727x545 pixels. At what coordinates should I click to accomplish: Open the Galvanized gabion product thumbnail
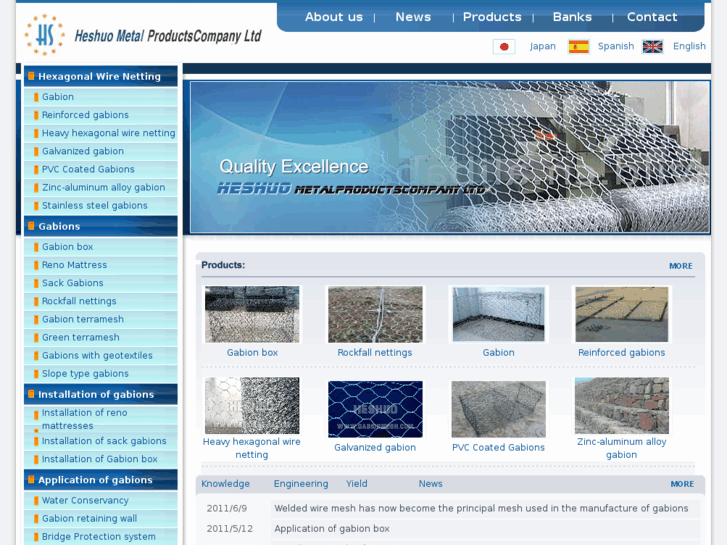pyautogui.click(x=375, y=409)
